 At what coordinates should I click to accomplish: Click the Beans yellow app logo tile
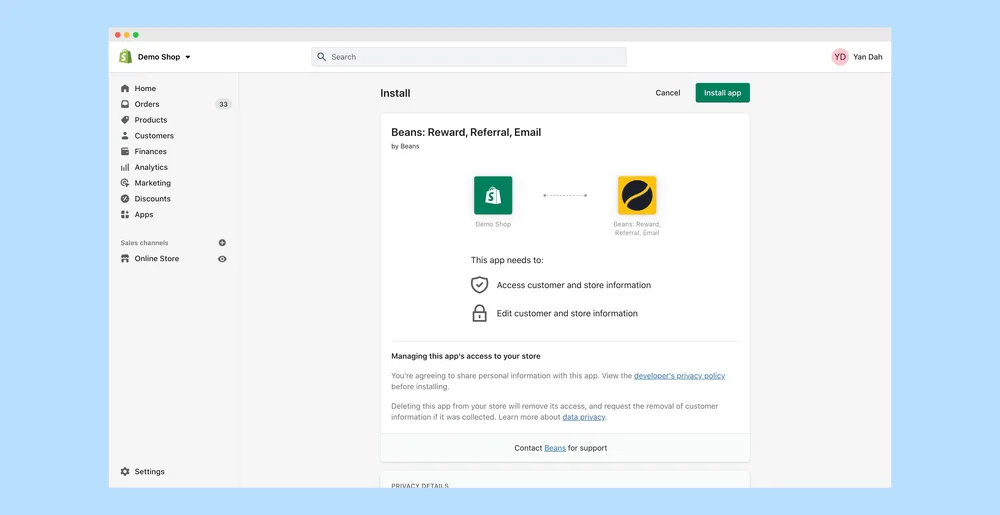click(x=637, y=195)
